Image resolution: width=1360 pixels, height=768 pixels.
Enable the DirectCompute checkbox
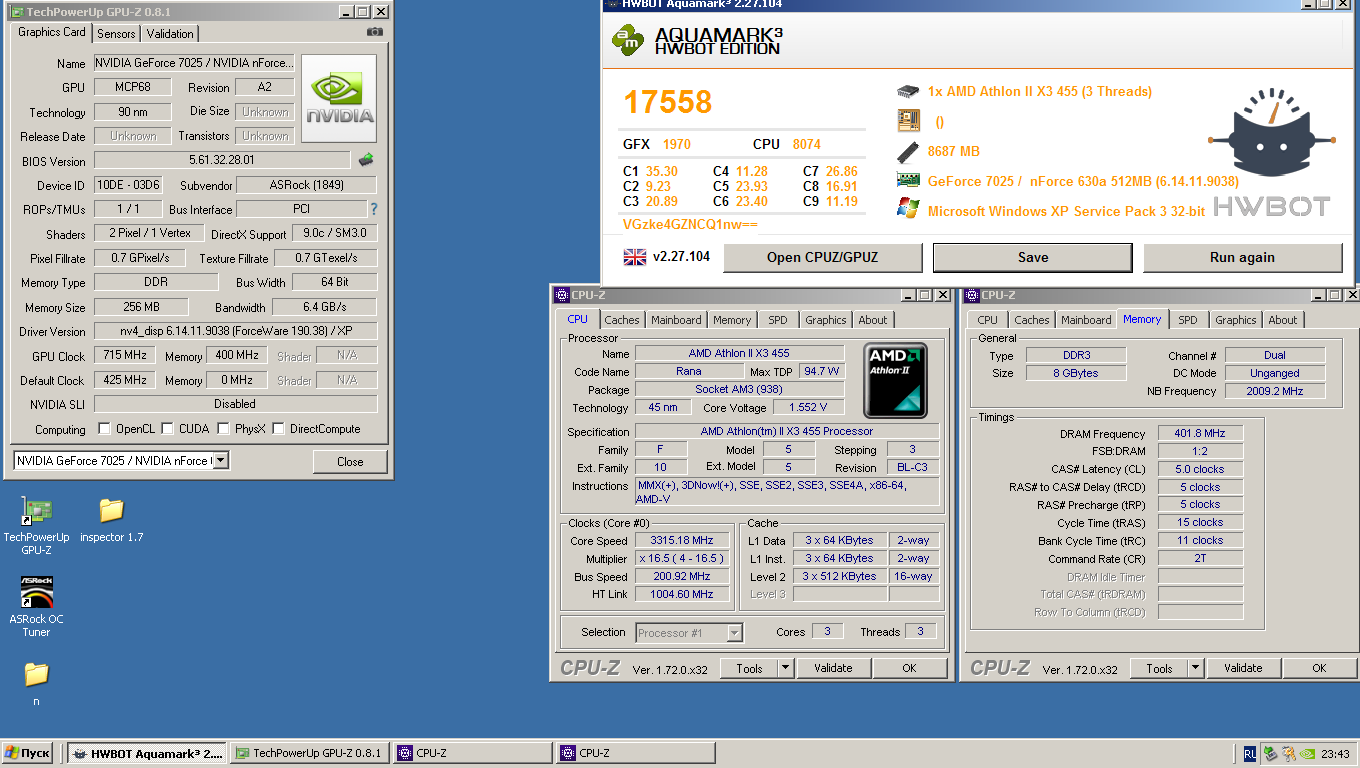(279, 429)
